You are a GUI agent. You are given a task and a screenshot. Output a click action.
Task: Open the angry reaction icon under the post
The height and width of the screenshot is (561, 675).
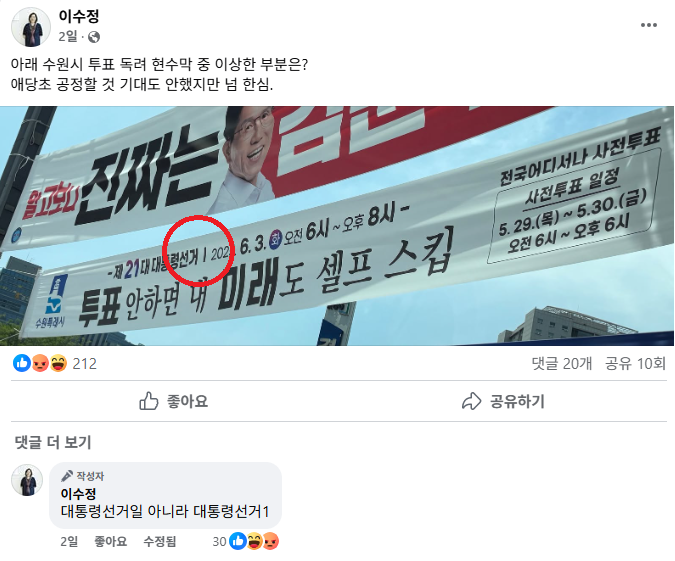pos(40,363)
